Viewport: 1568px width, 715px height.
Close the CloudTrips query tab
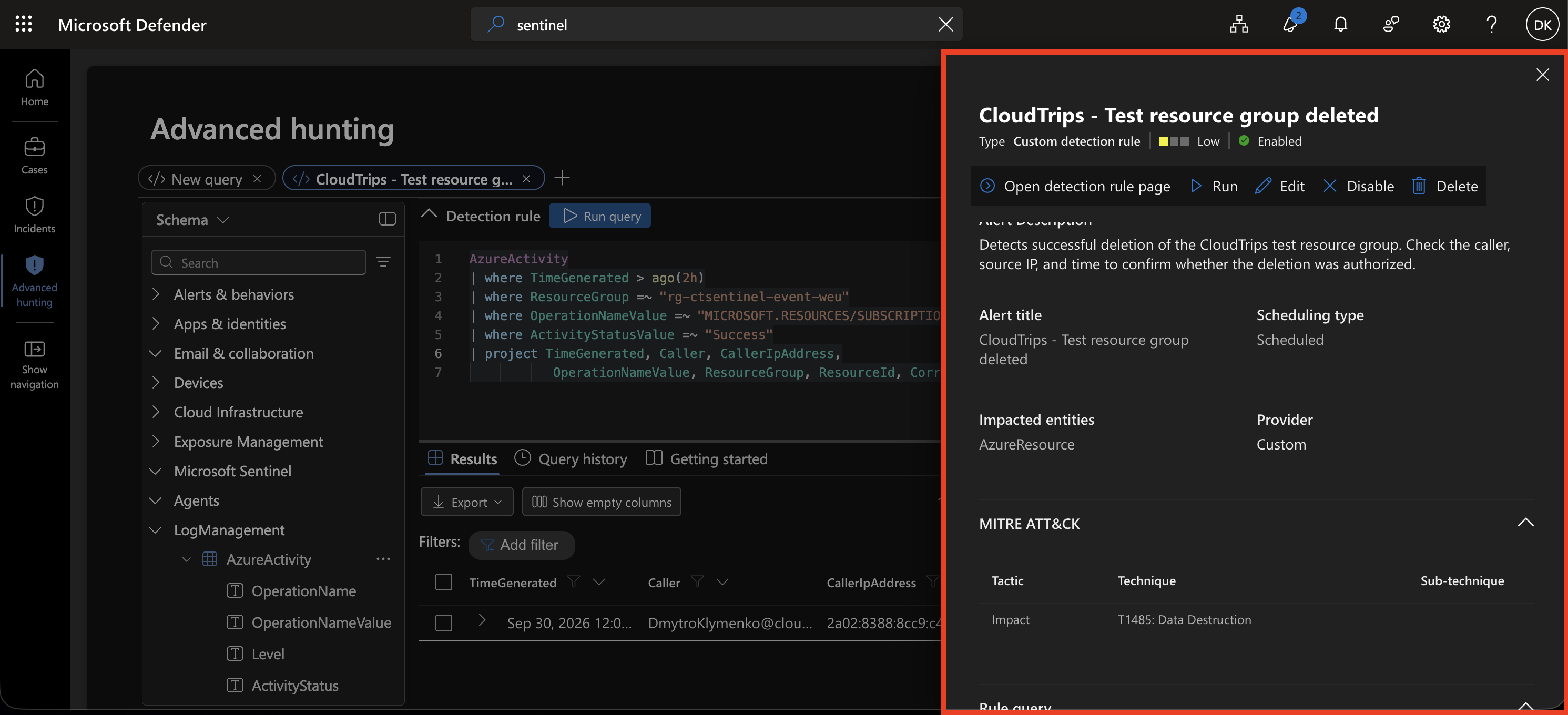[x=526, y=179]
